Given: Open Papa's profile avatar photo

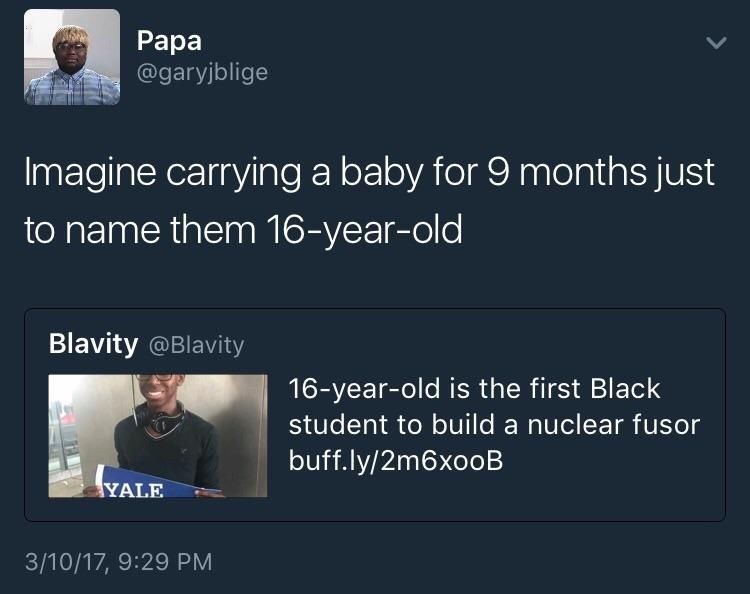Looking at the screenshot, I should tap(72, 57).
